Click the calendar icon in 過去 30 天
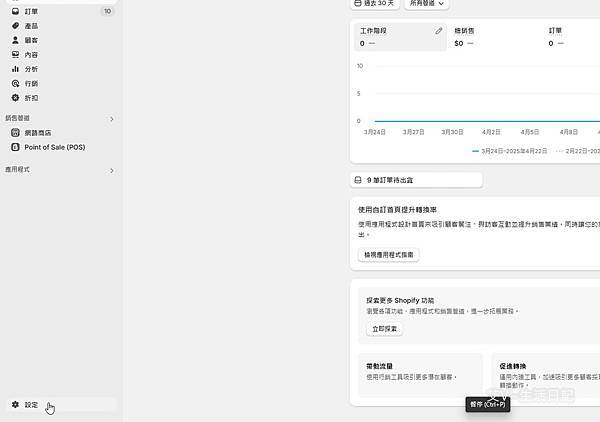 (x=358, y=3)
